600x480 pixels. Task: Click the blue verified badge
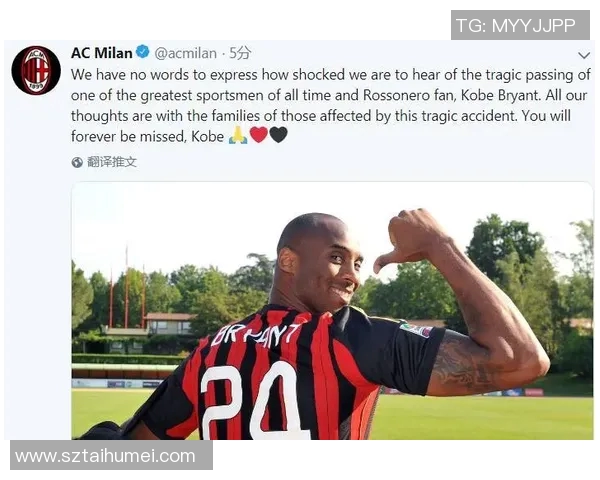coord(143,52)
